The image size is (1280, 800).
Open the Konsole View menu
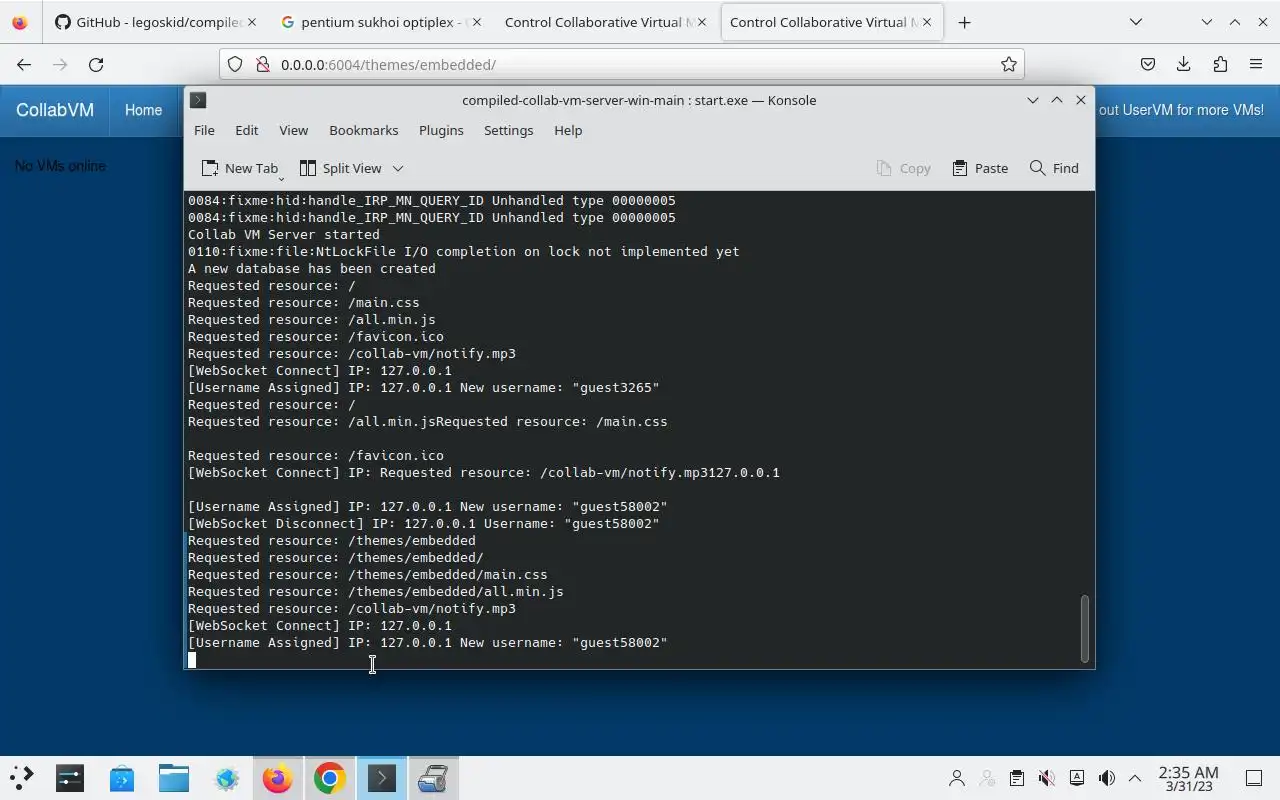pos(293,130)
